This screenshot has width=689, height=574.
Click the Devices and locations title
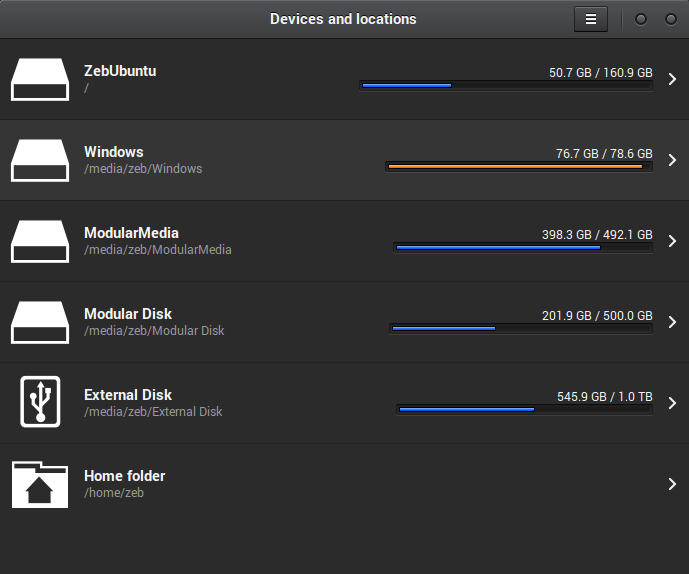(343, 19)
